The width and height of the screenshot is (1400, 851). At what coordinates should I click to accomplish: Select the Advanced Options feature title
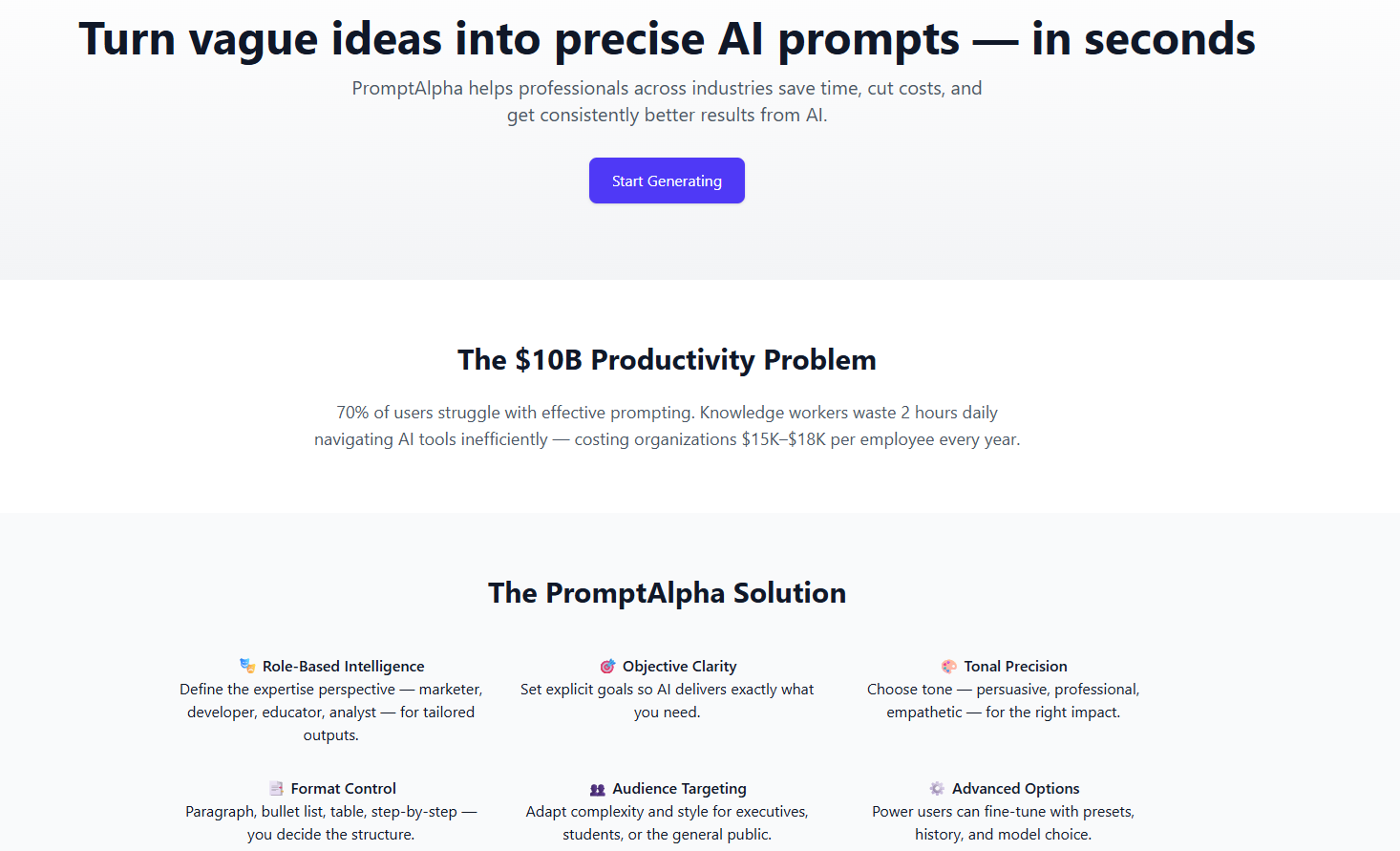tap(1015, 788)
